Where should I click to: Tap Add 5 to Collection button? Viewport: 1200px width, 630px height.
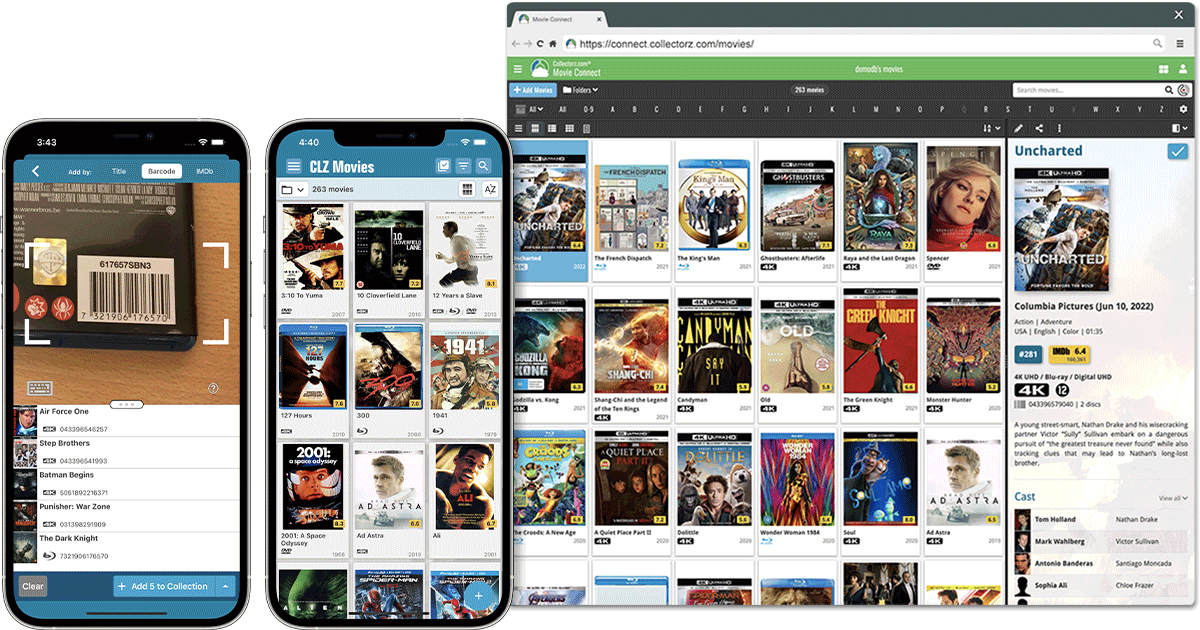pyautogui.click(x=163, y=587)
